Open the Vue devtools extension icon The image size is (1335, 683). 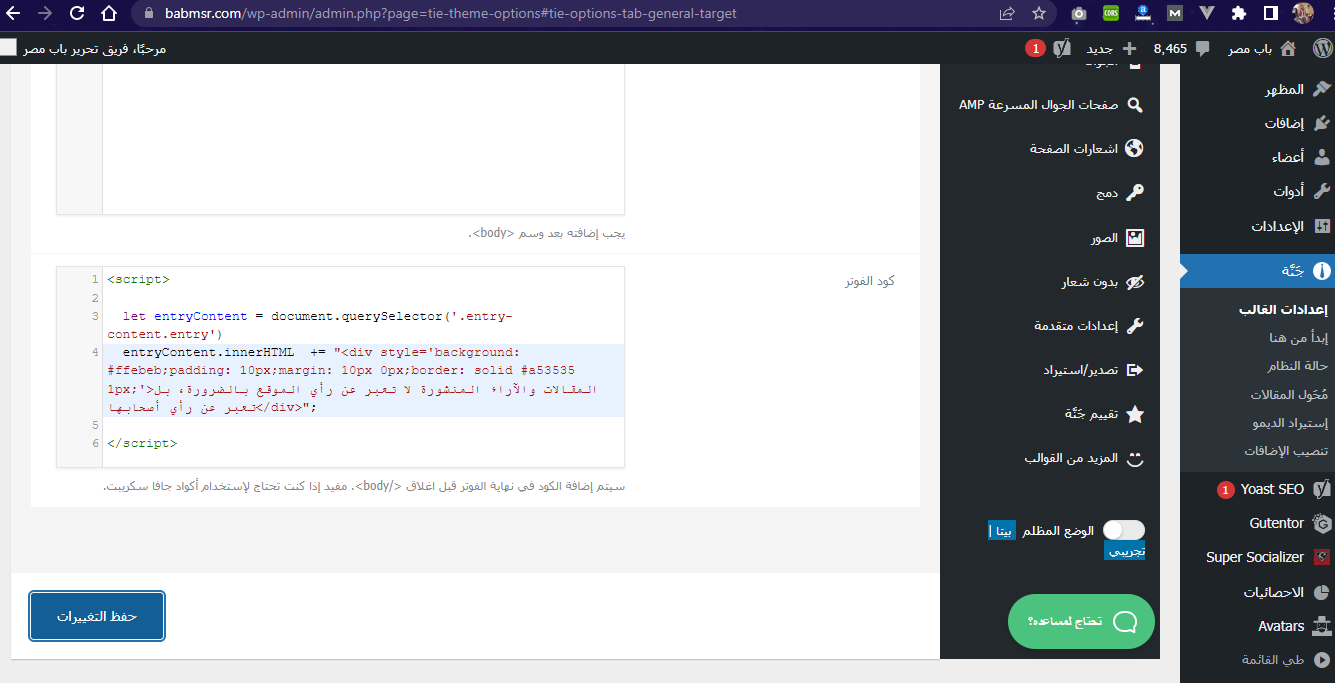[1207, 14]
